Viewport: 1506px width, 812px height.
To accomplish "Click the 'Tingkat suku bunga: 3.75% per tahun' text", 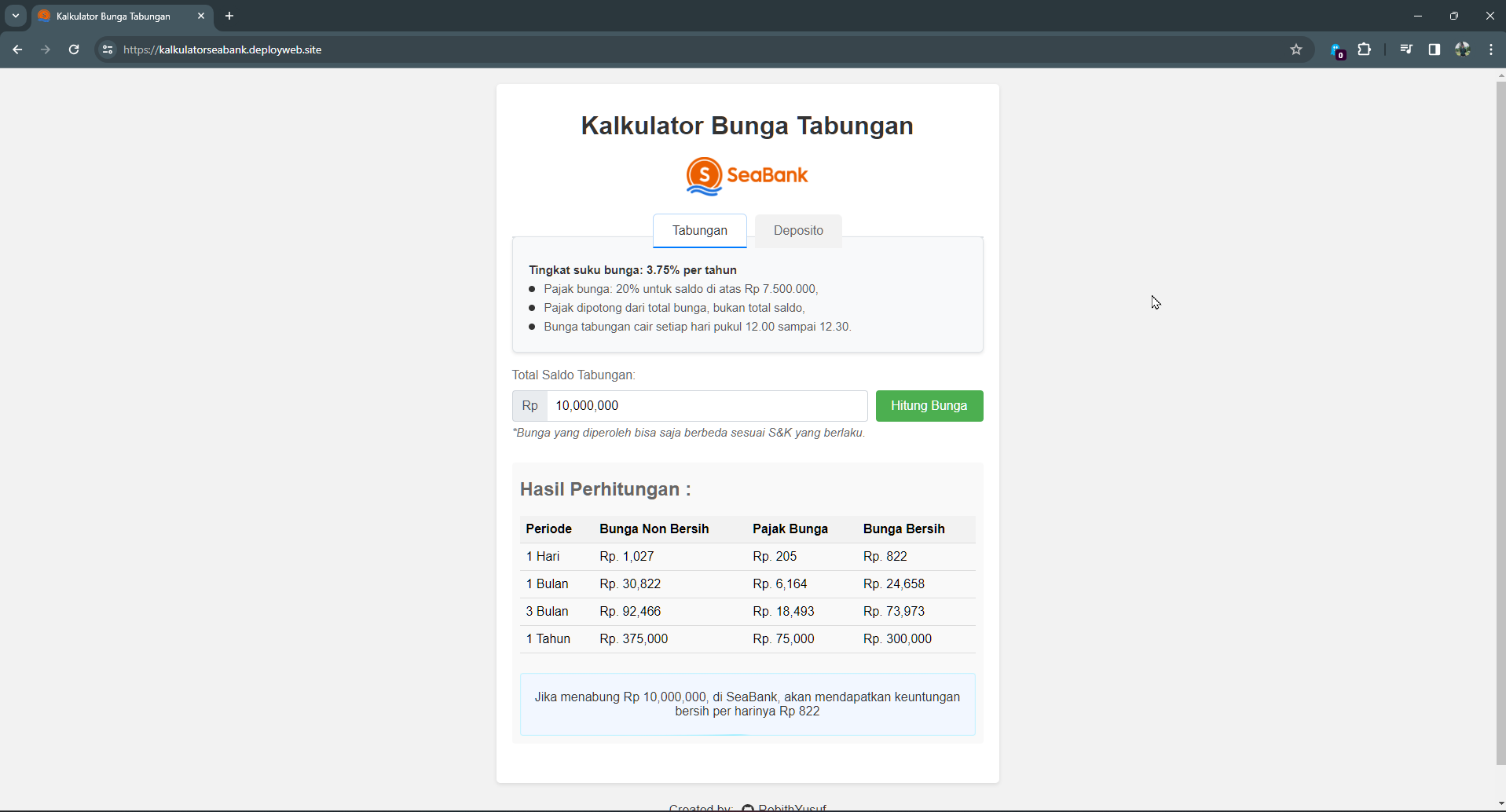I will 632,270.
